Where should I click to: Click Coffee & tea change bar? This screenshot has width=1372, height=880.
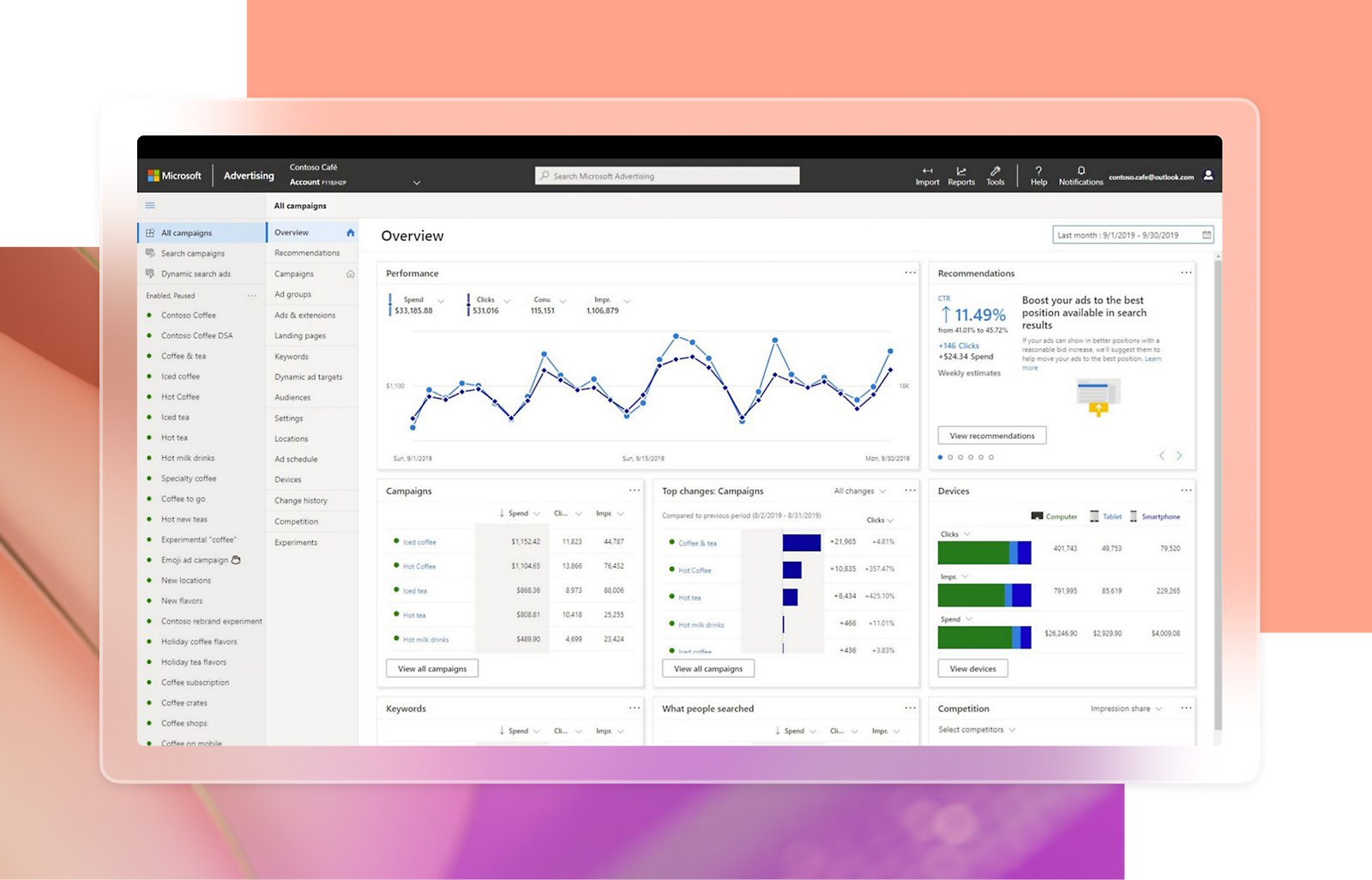click(x=802, y=543)
